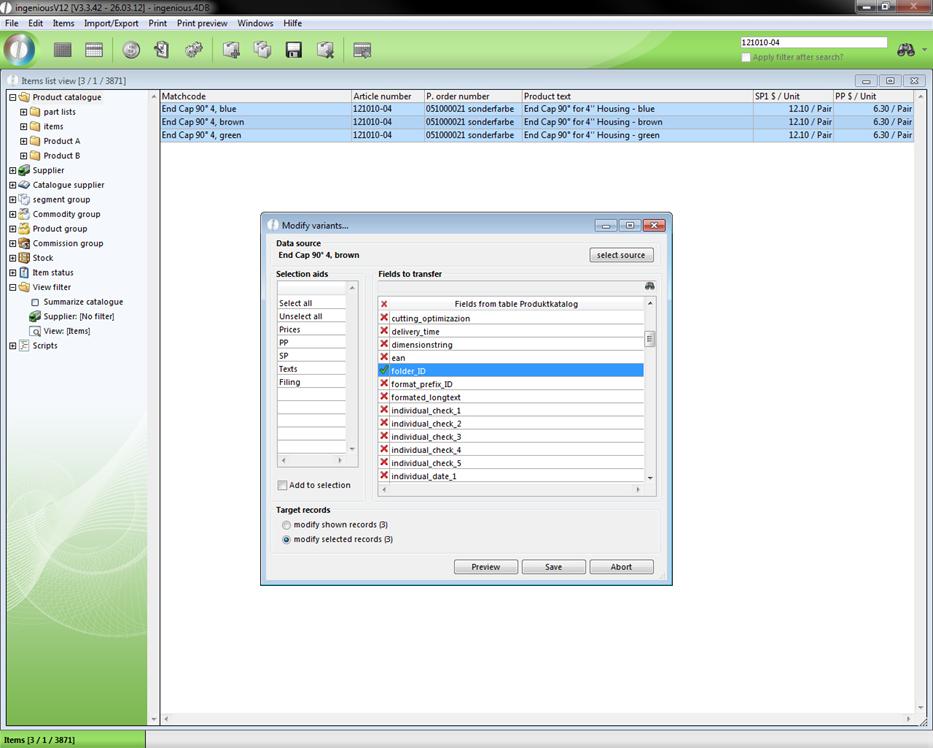This screenshot has height=748, width=933.
Task: Open the Print preview menu
Action: click(x=202, y=23)
